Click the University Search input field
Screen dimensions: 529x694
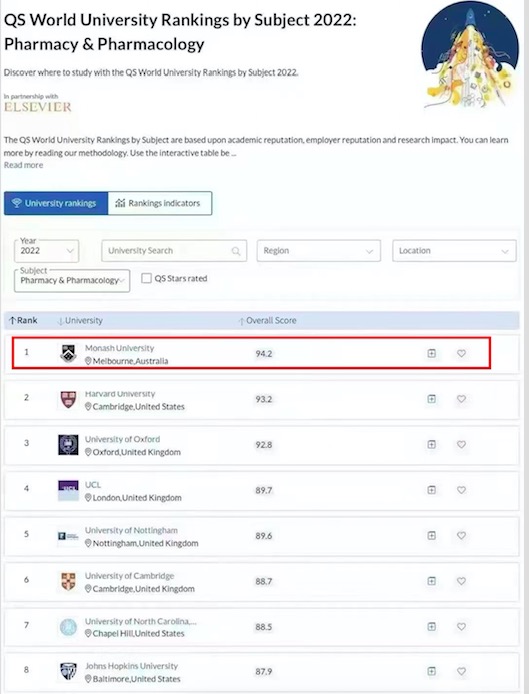click(174, 251)
